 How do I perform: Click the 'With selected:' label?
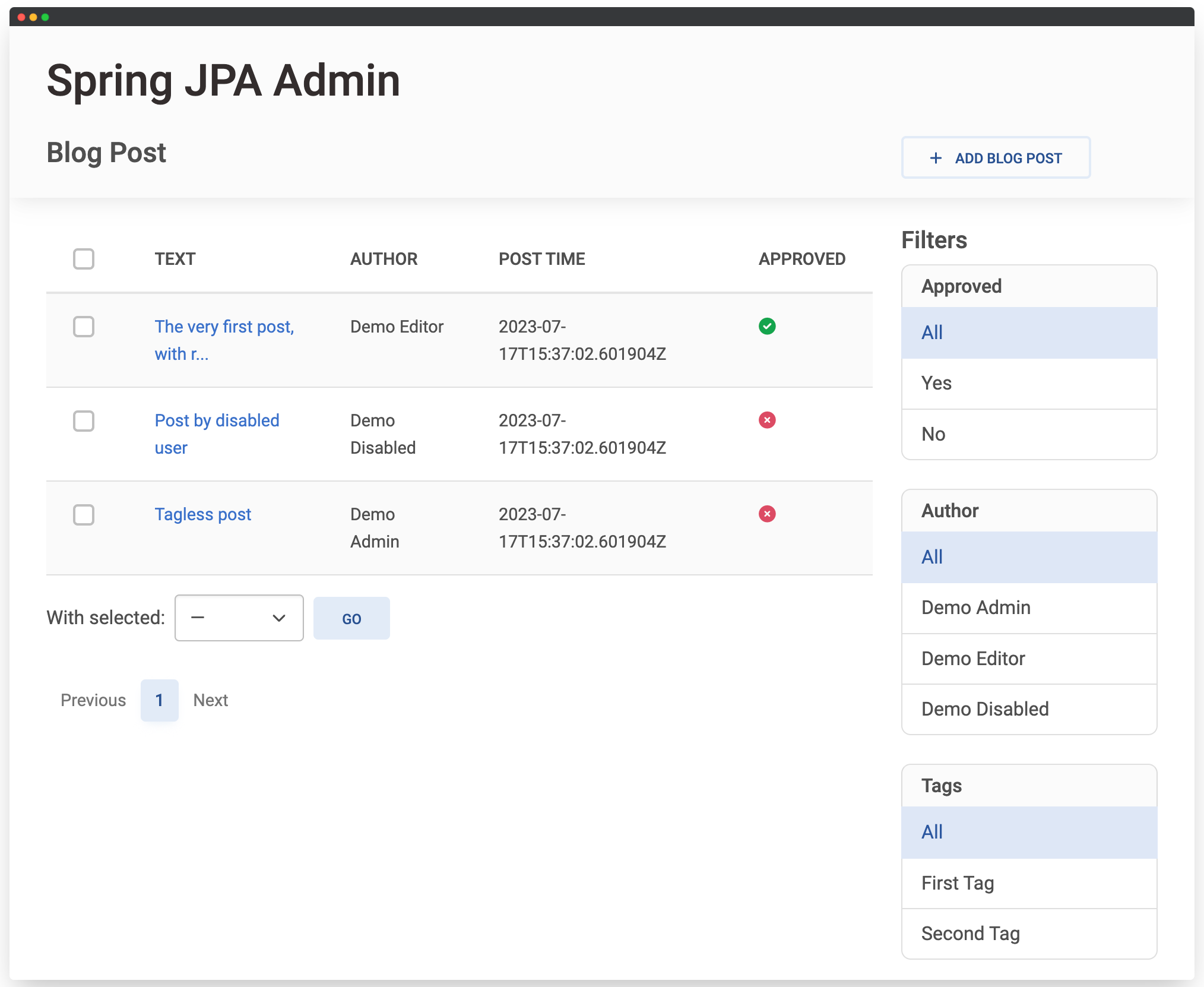(x=106, y=618)
